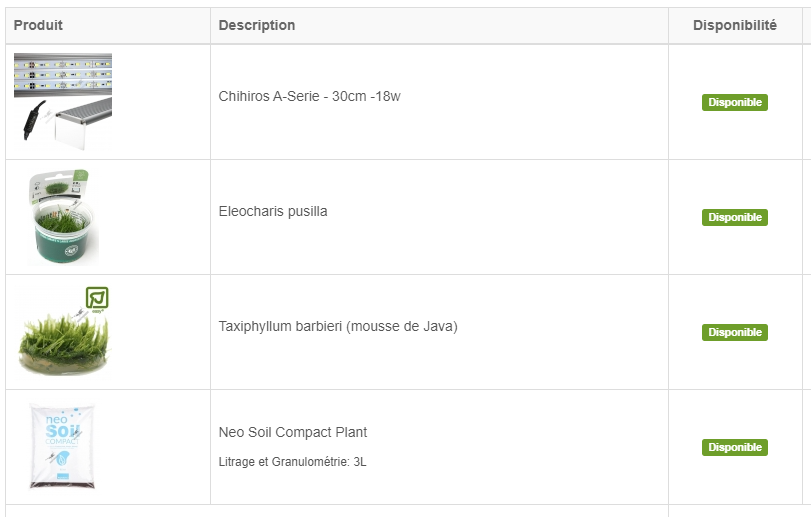Open the Neo Soil Compact Plant link
811x517 pixels.
point(293,432)
